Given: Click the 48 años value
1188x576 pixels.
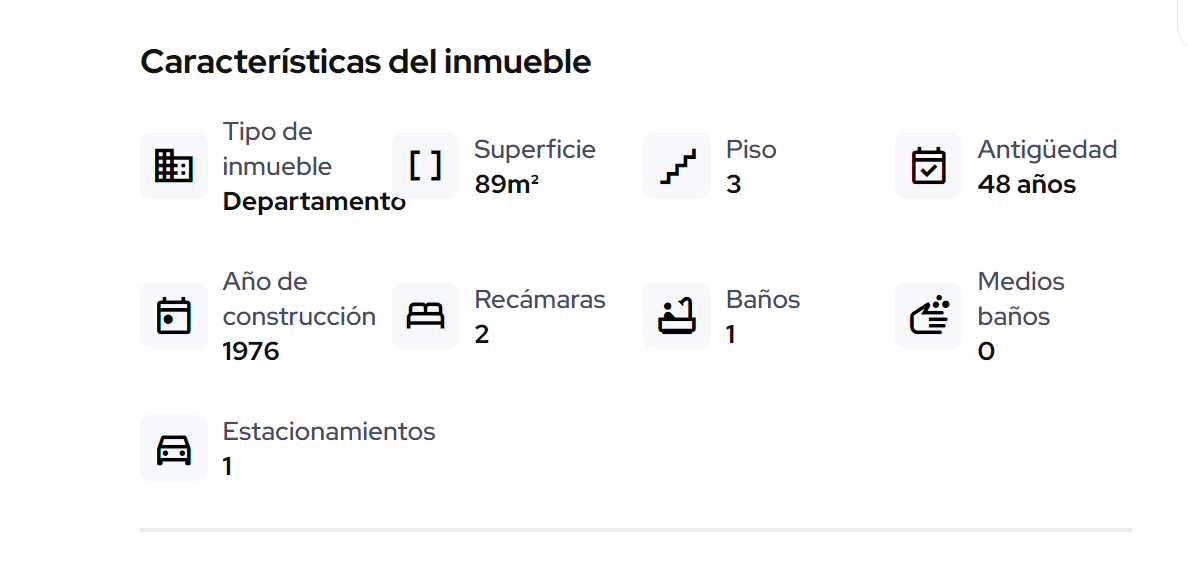Looking at the screenshot, I should 1027,184.
